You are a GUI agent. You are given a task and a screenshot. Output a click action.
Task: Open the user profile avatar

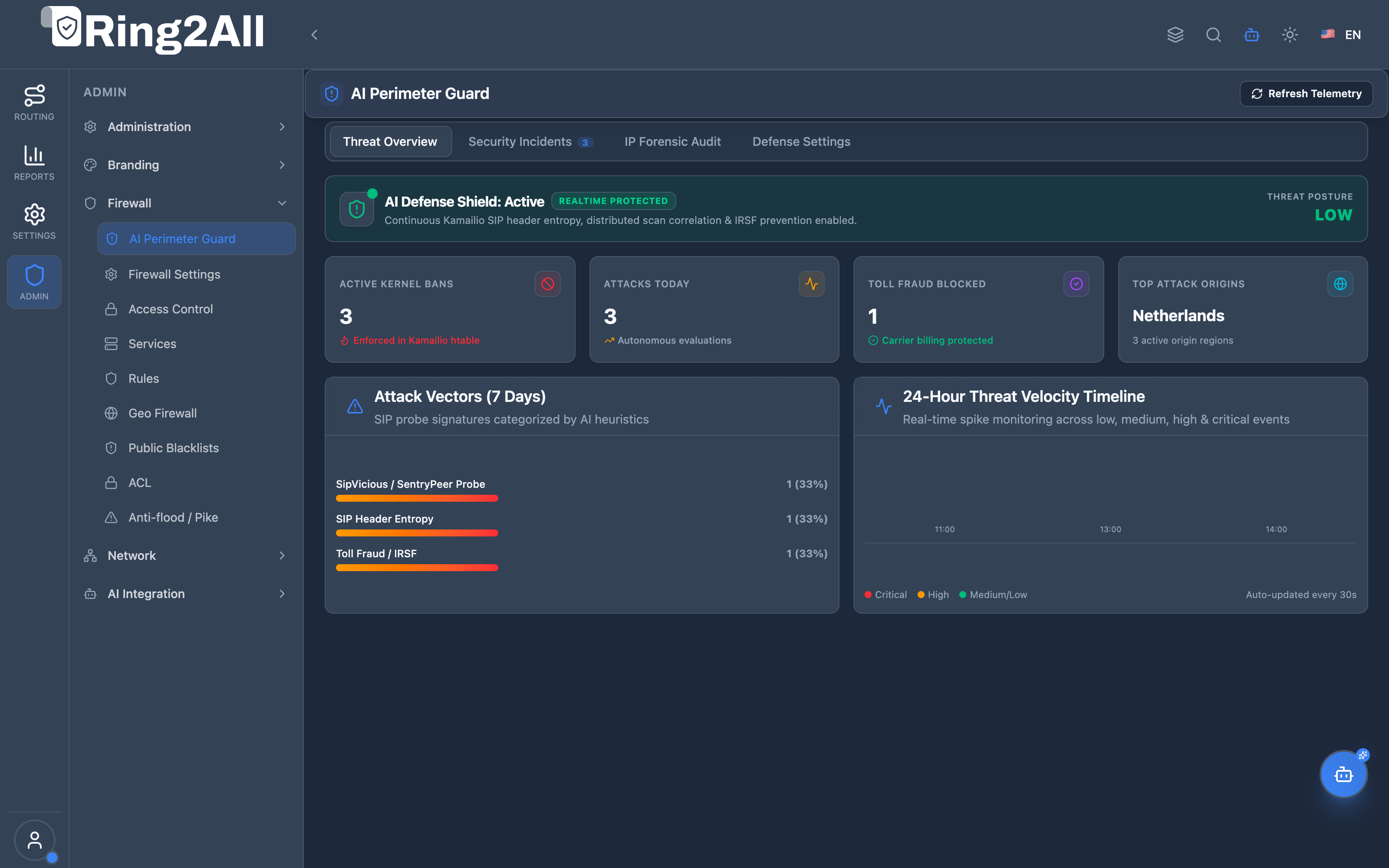pos(34,840)
